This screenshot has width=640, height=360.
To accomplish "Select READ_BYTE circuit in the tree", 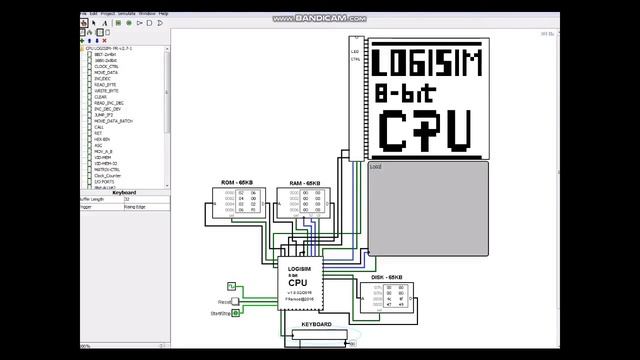I will point(105,85).
